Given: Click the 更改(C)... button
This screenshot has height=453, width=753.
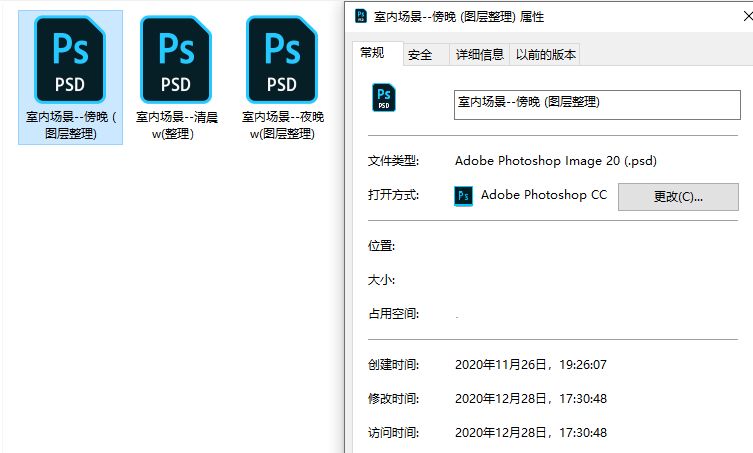Looking at the screenshot, I should coord(678,196).
